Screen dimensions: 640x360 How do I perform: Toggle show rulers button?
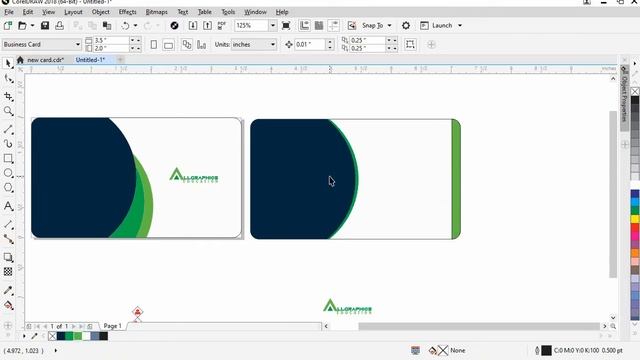click(x=304, y=25)
